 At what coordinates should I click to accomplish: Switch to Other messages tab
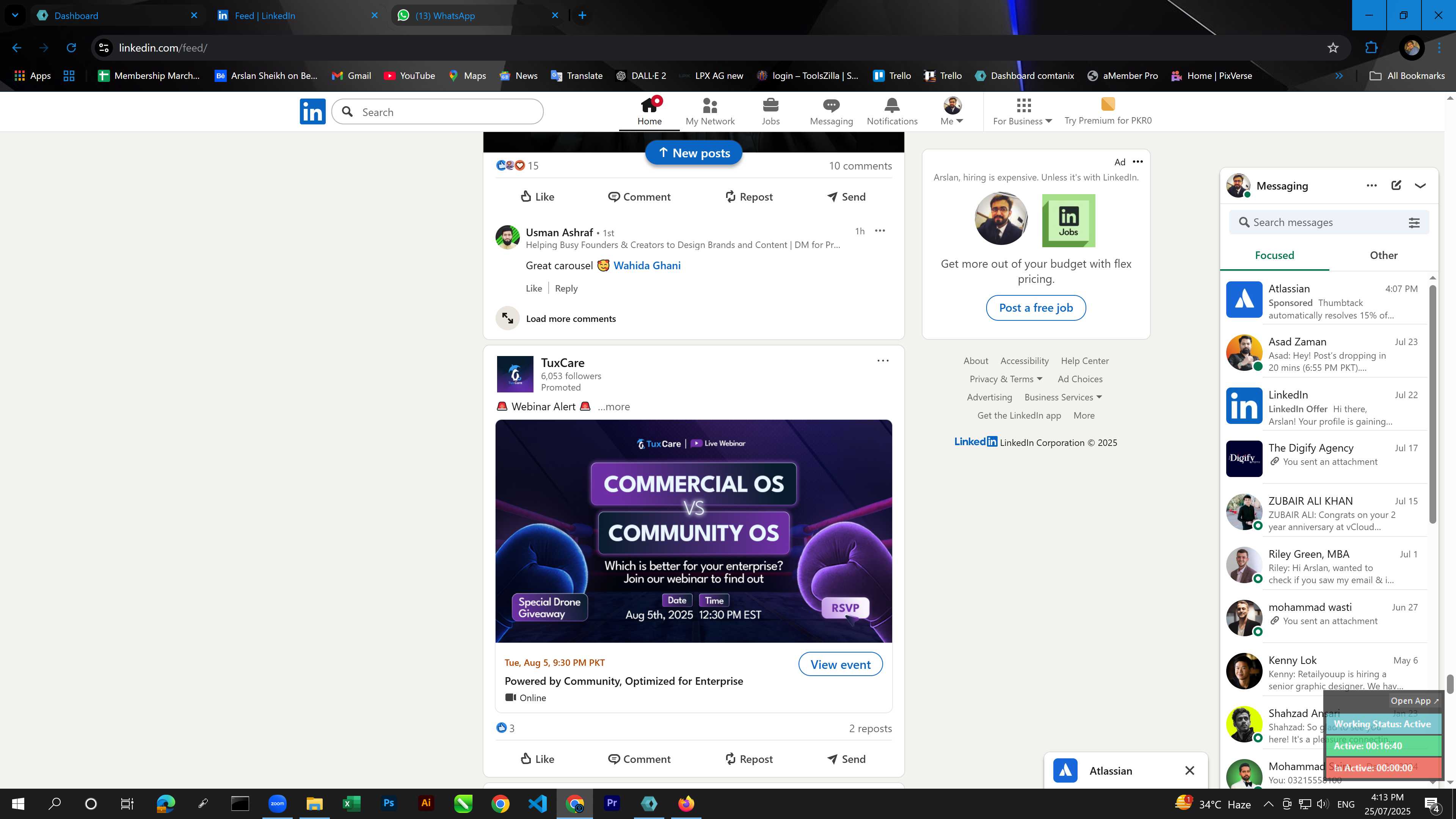[1383, 256]
